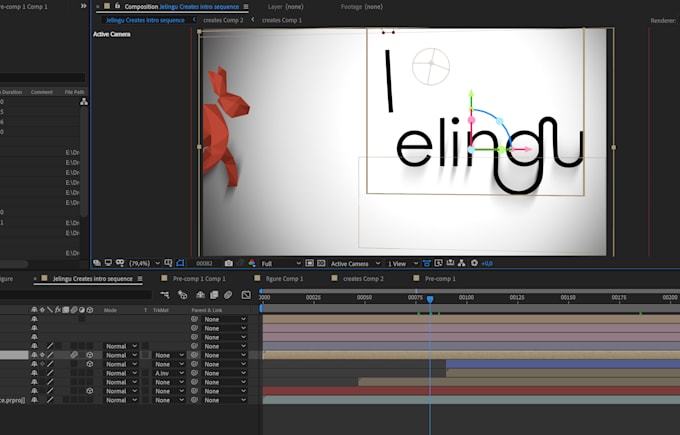Click parent pick whip of the .prproj layer

[194, 400]
